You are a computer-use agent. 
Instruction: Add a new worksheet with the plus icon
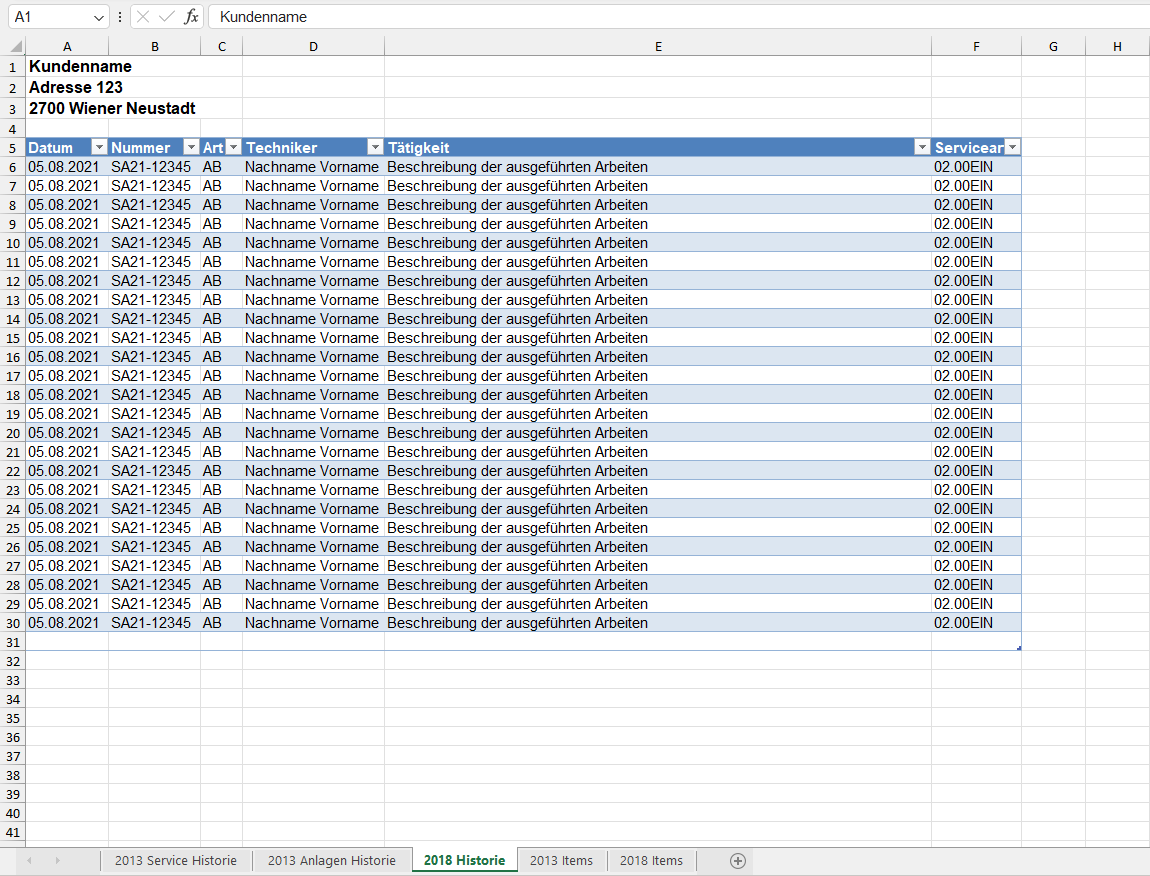pos(737,860)
